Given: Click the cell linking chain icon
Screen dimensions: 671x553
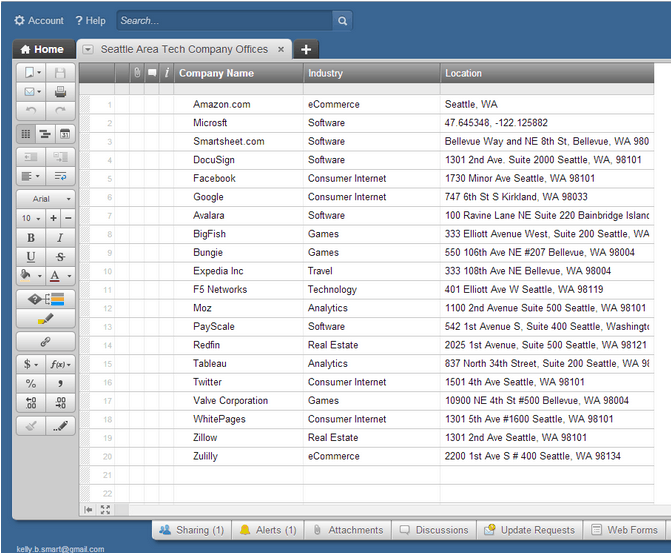Looking at the screenshot, I should 46,342.
